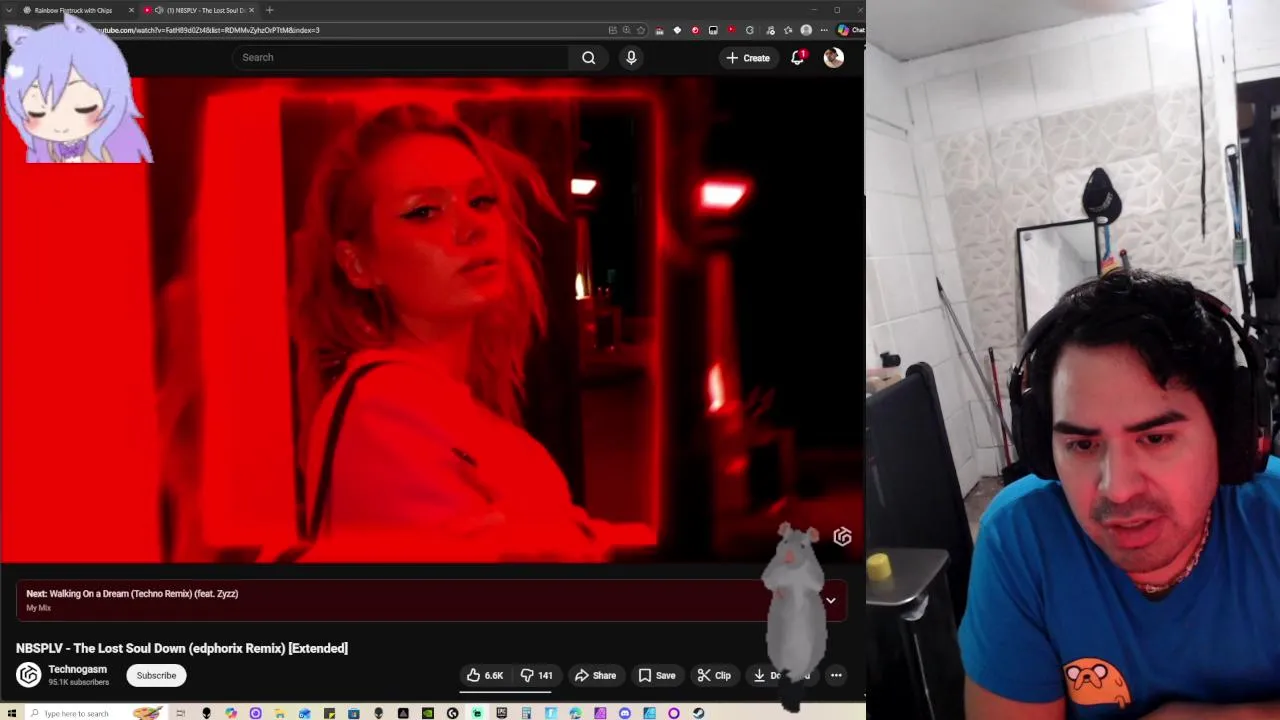The image size is (1280, 720).
Task: Click the video player to pause
Action: tap(432, 320)
